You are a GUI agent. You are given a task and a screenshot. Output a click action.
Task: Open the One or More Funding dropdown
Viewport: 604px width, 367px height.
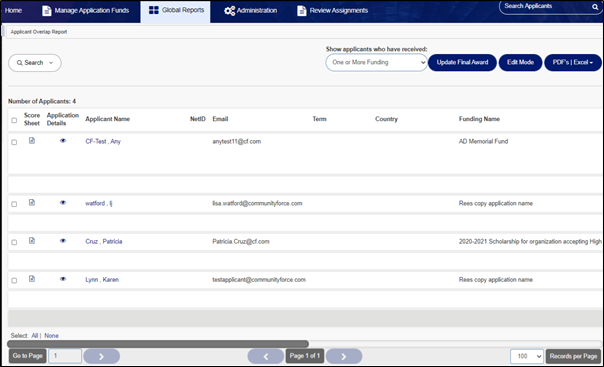[376, 62]
